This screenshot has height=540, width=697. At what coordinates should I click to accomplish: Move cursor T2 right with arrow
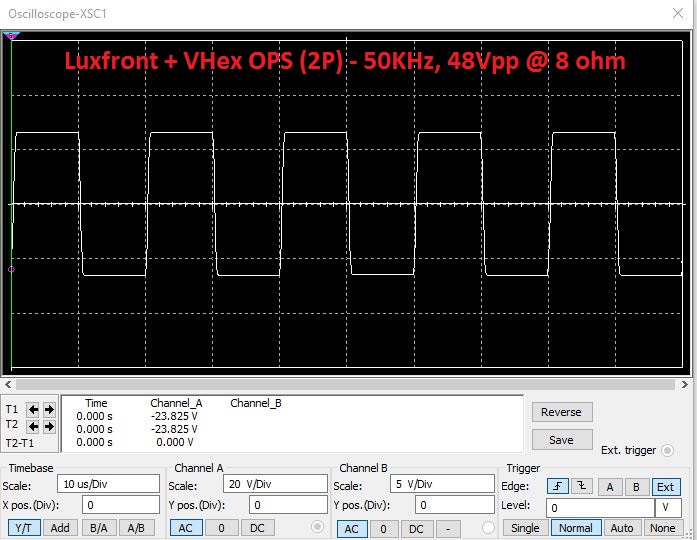pyautogui.click(x=49, y=427)
